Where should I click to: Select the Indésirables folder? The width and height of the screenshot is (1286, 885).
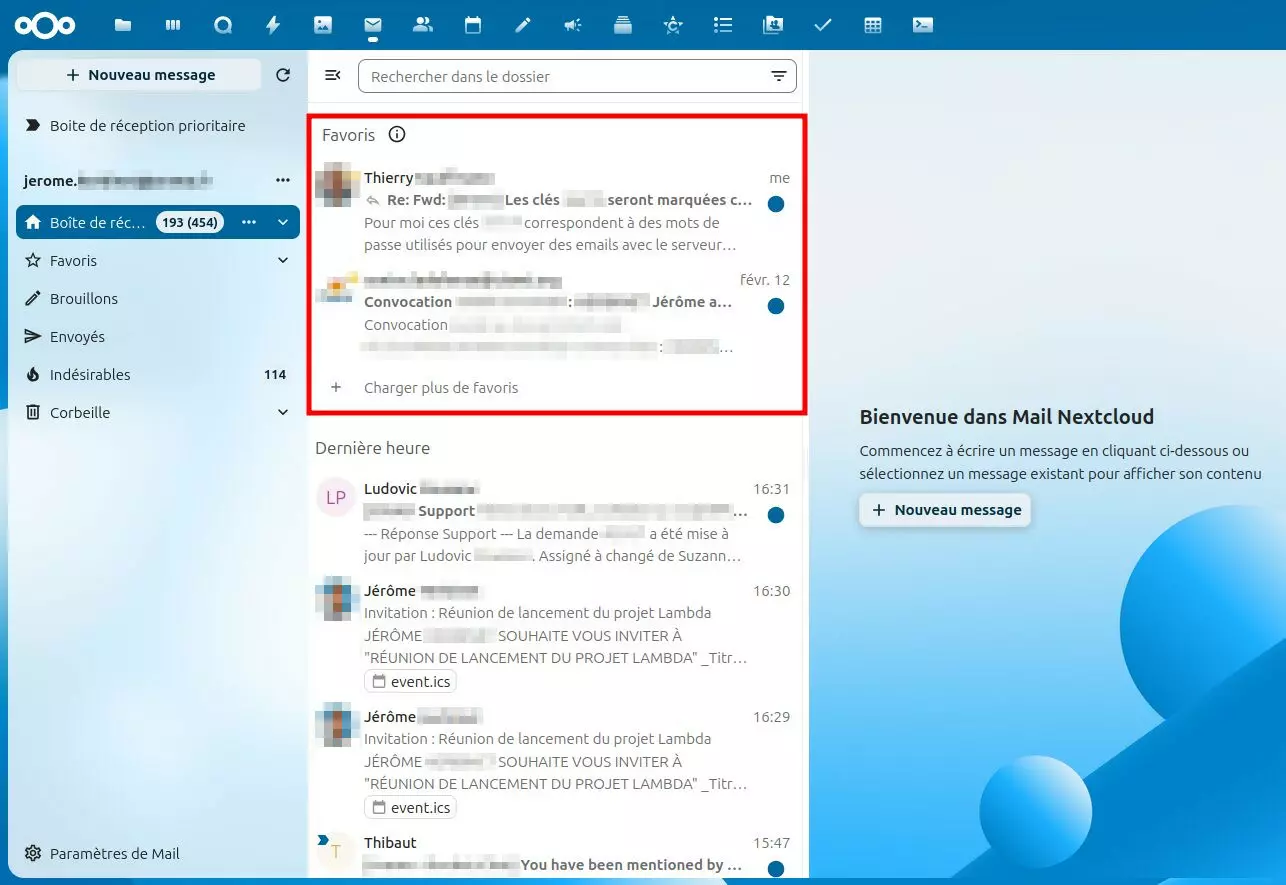click(90, 375)
